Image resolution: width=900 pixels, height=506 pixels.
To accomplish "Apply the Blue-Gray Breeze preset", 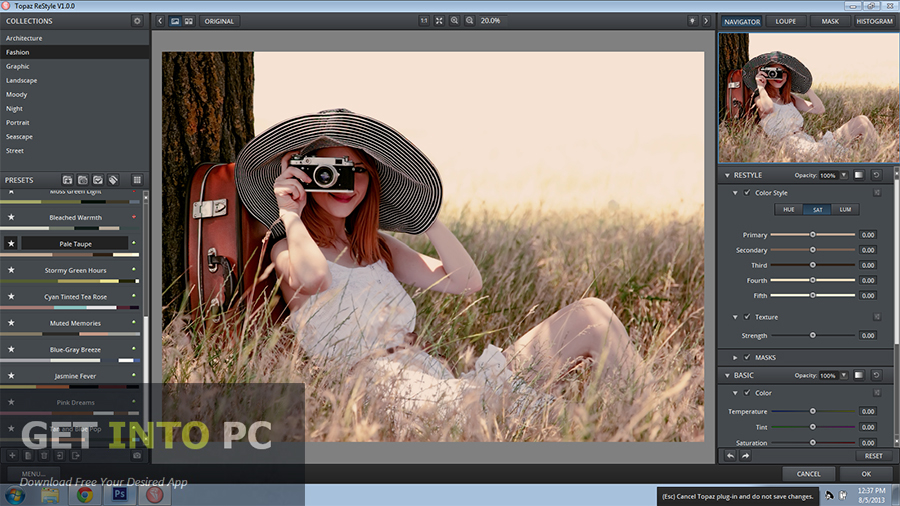I will (75, 349).
